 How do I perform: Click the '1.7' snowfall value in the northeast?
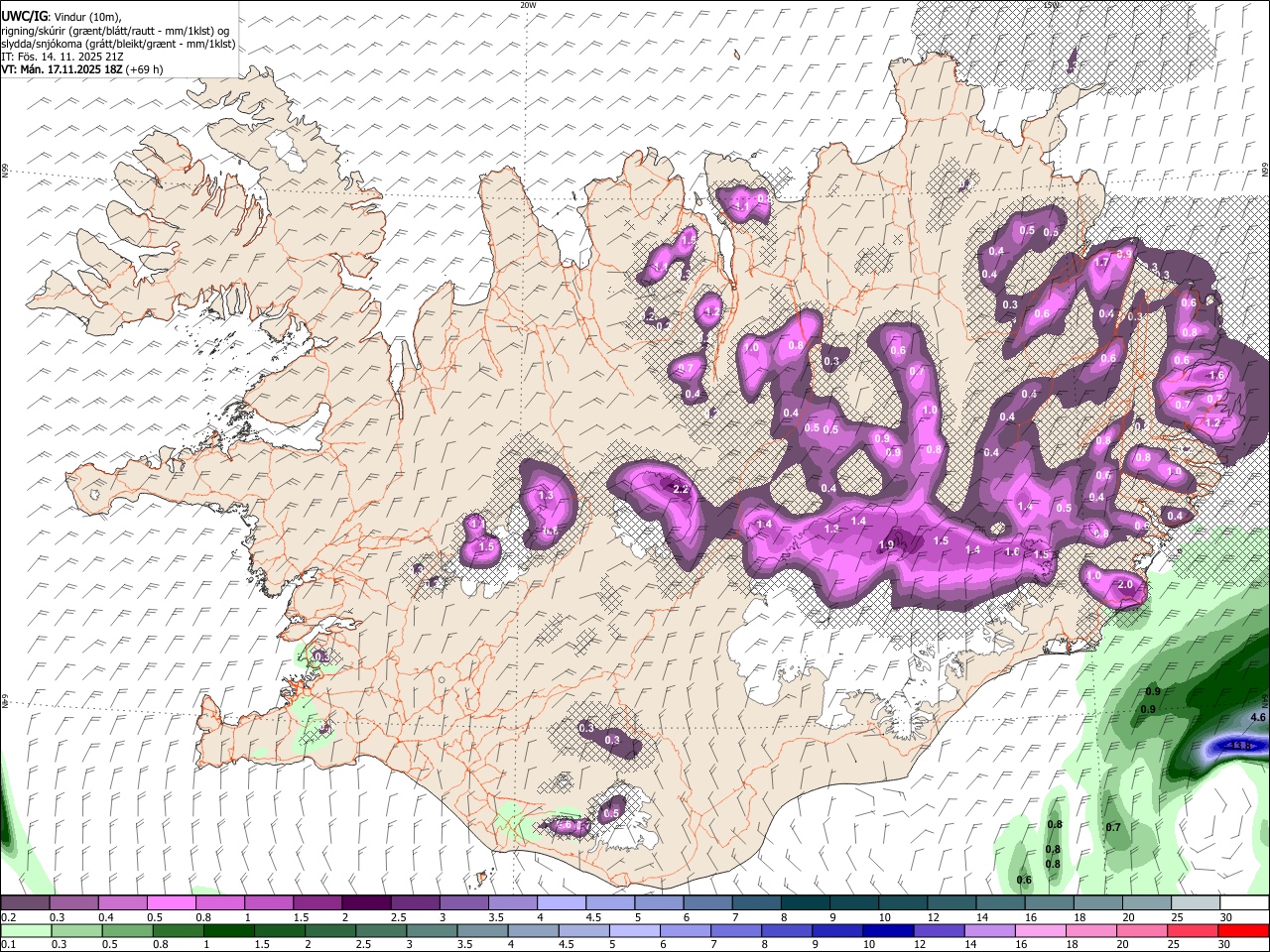click(1101, 263)
